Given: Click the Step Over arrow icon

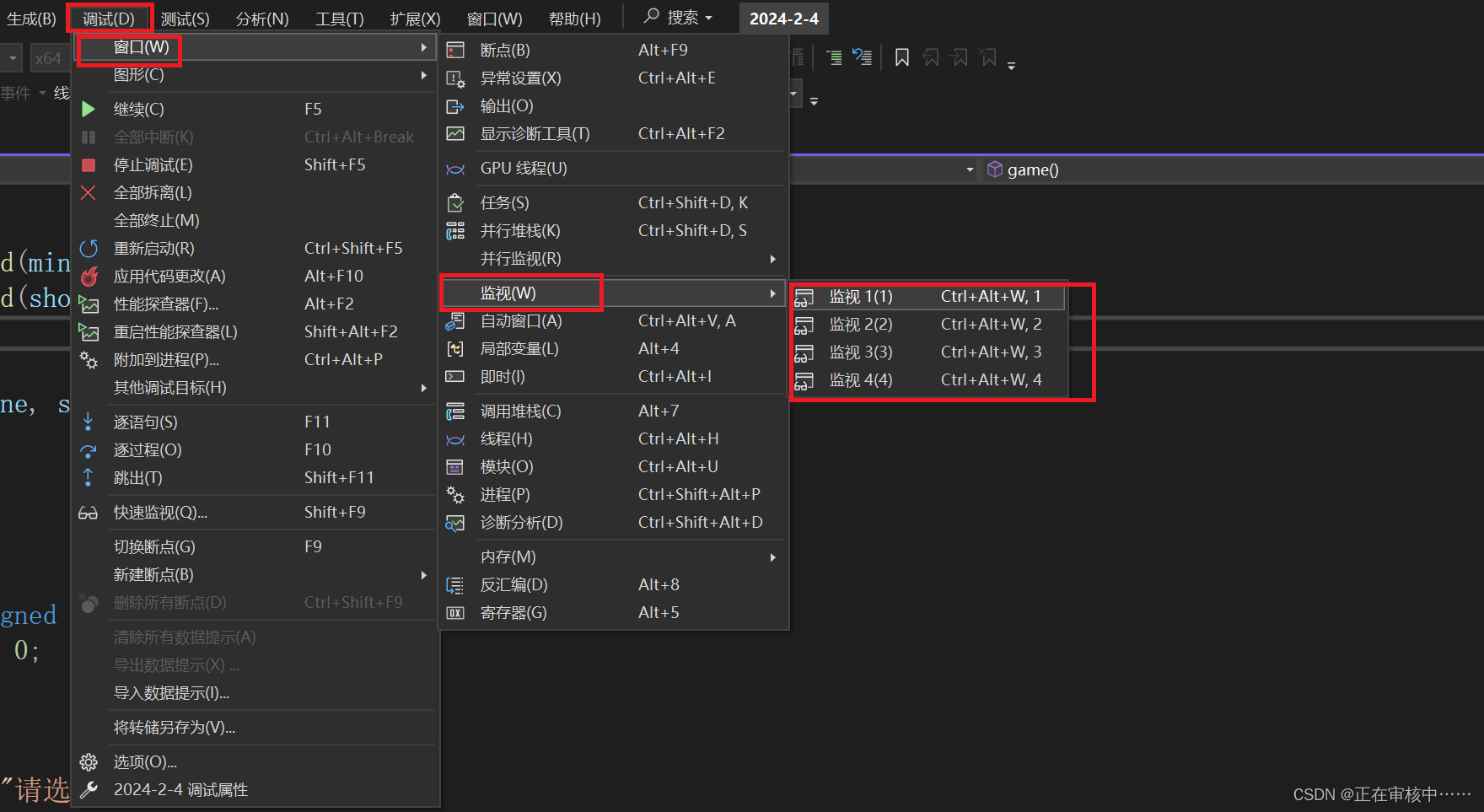Looking at the screenshot, I should coord(88,449).
